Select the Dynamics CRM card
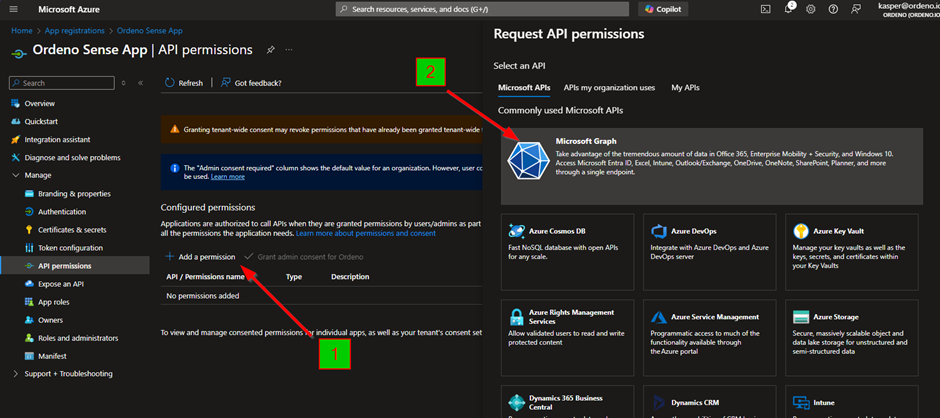 coord(709,402)
